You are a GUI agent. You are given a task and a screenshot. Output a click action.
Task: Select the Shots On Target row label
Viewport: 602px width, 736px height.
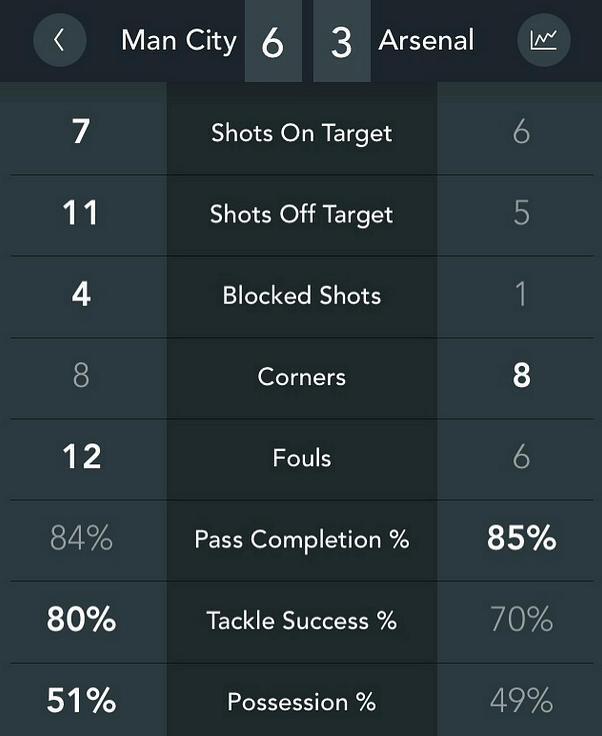[x=301, y=133]
